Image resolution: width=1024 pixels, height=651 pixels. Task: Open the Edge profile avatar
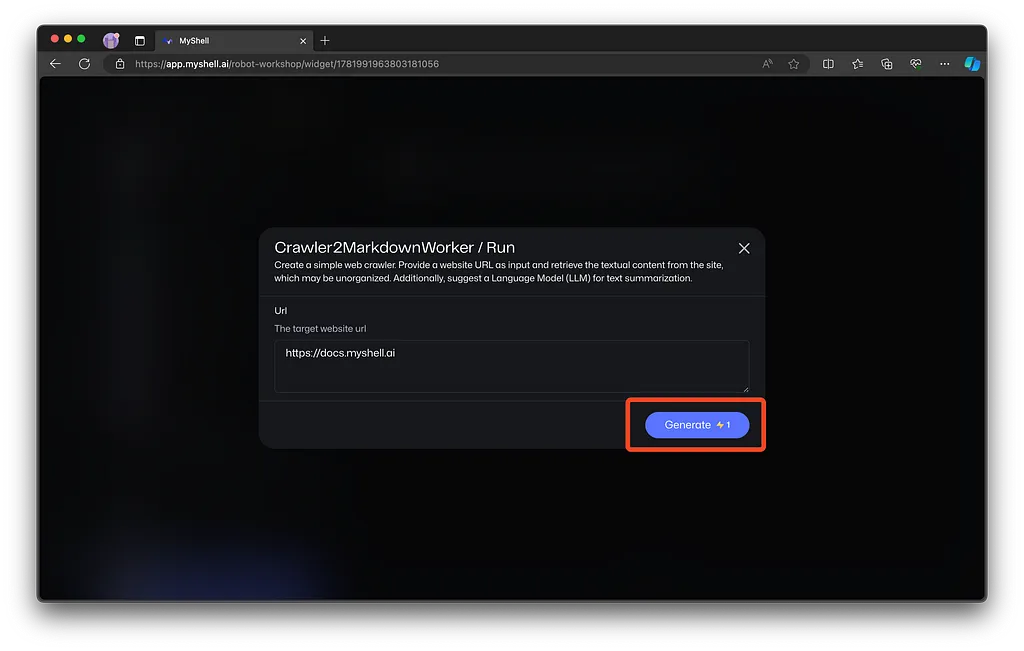pos(111,41)
